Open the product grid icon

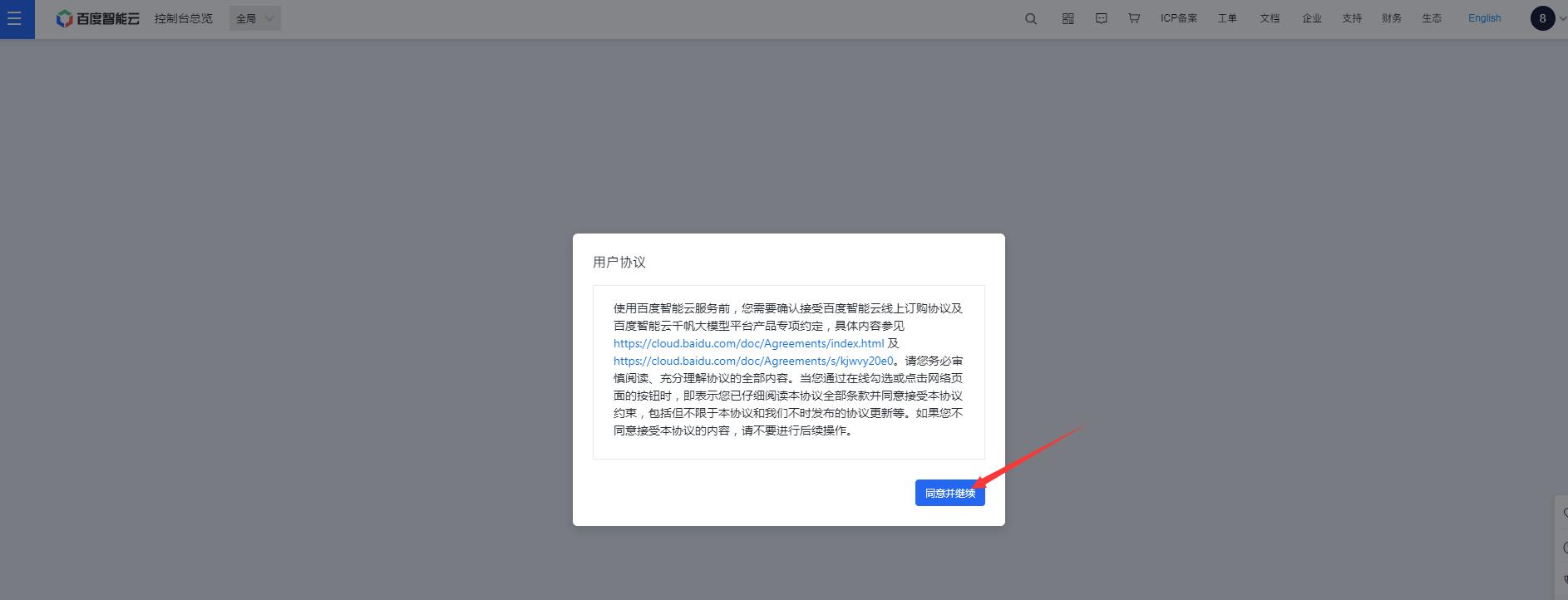coord(1068,18)
